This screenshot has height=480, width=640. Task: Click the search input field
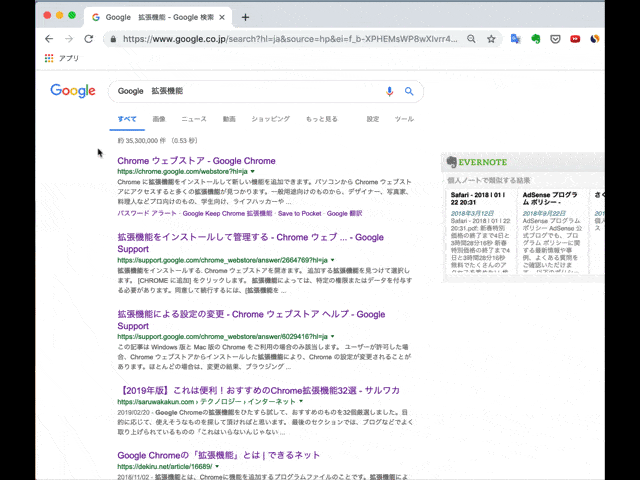(249, 91)
